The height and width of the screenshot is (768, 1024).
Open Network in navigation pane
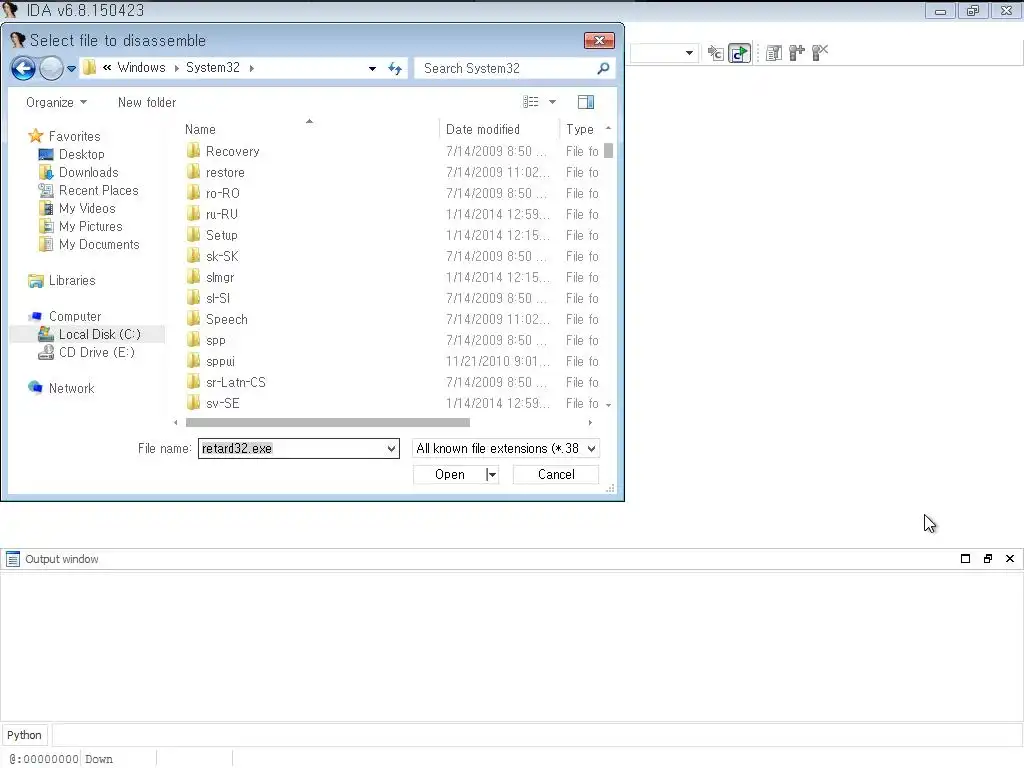[x=71, y=389]
